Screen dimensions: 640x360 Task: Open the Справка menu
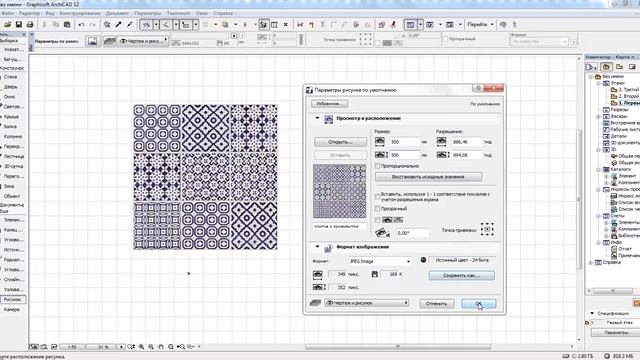pyautogui.click(x=223, y=13)
